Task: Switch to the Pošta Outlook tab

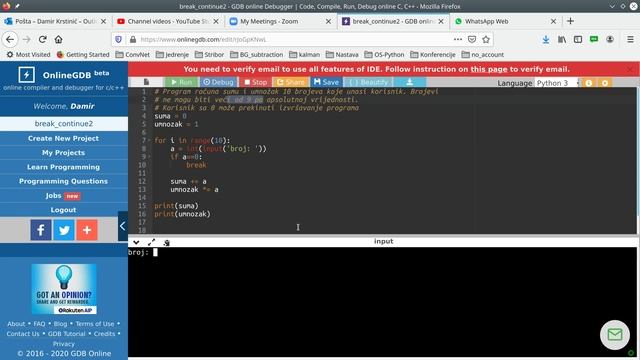Action: [55, 21]
